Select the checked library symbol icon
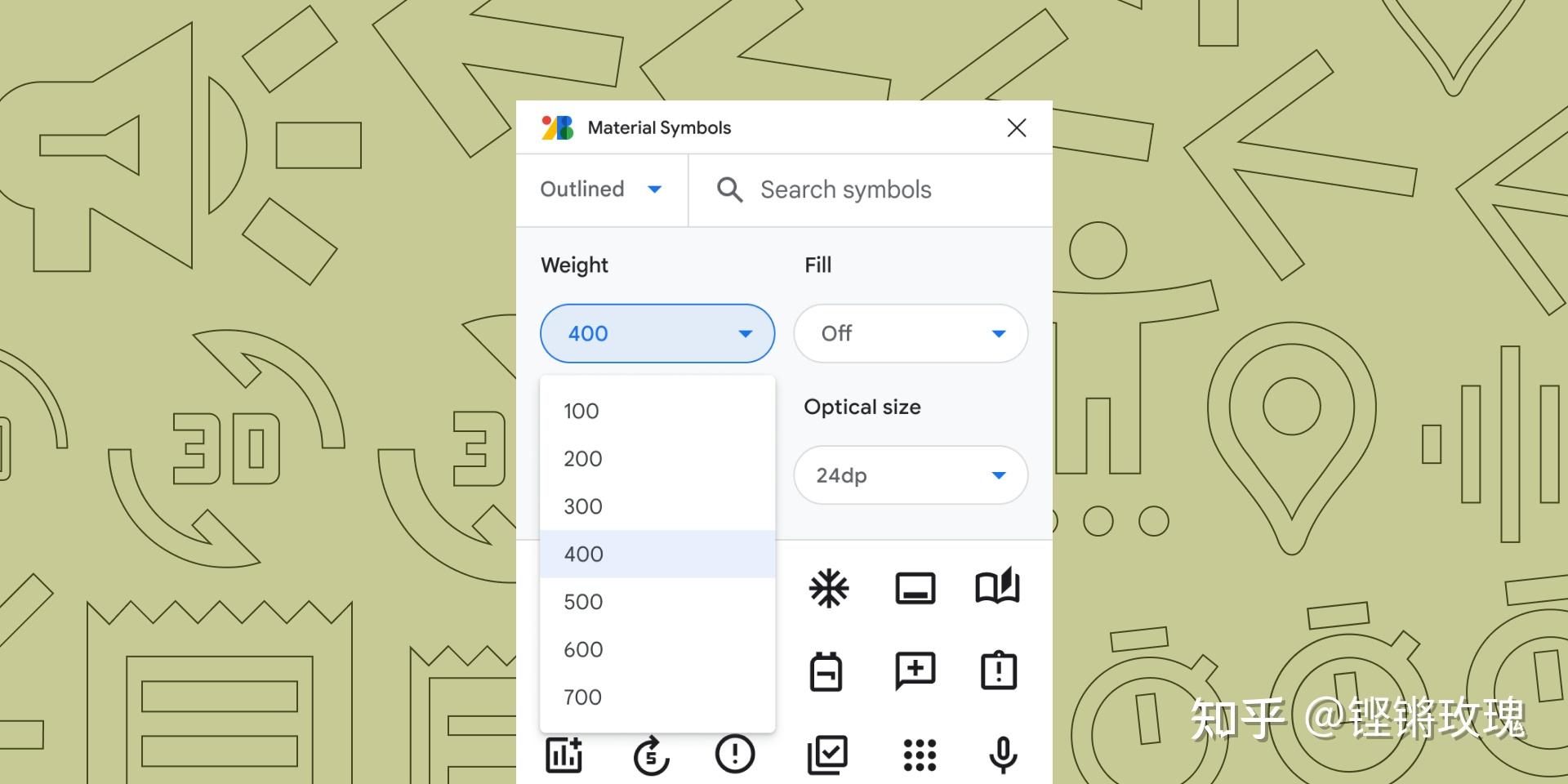This screenshot has width=1568, height=784. tap(827, 755)
